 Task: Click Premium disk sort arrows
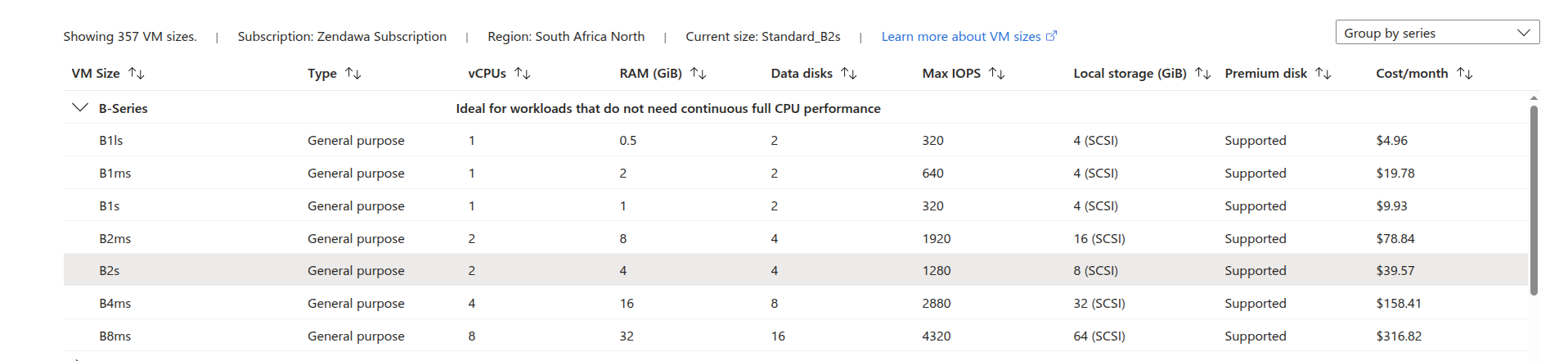[1323, 74]
